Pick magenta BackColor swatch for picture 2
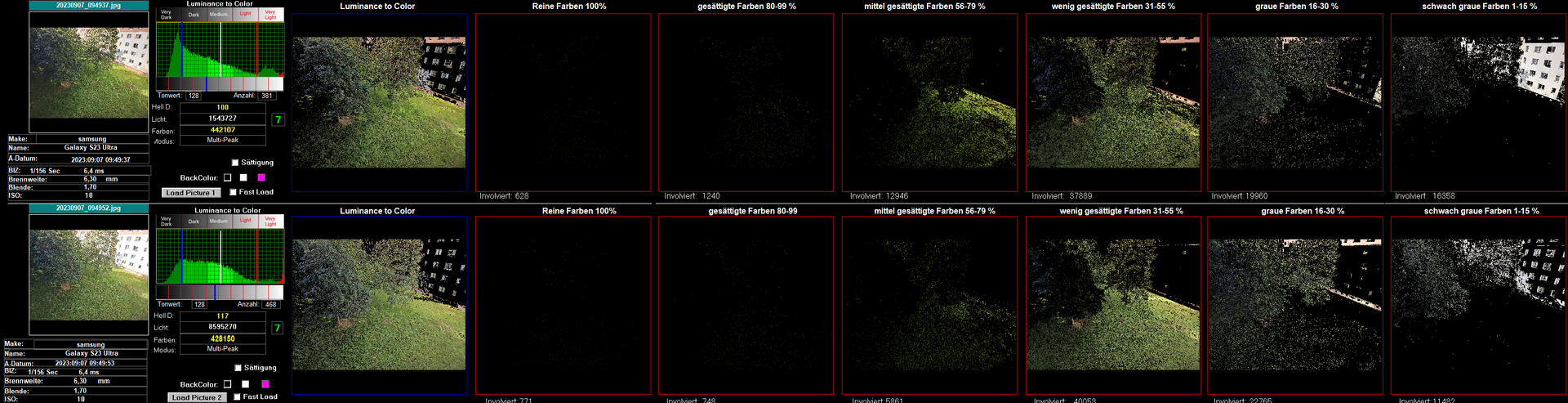The image size is (1568, 403). pos(265,384)
